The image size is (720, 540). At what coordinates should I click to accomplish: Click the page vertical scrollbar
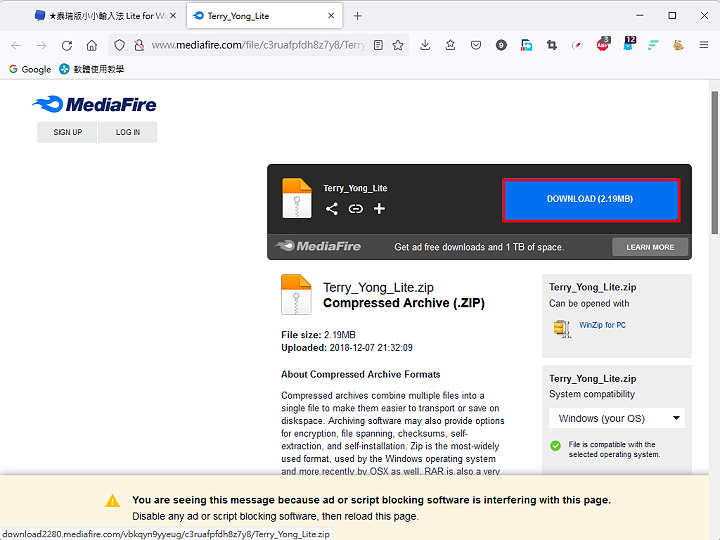(x=714, y=163)
